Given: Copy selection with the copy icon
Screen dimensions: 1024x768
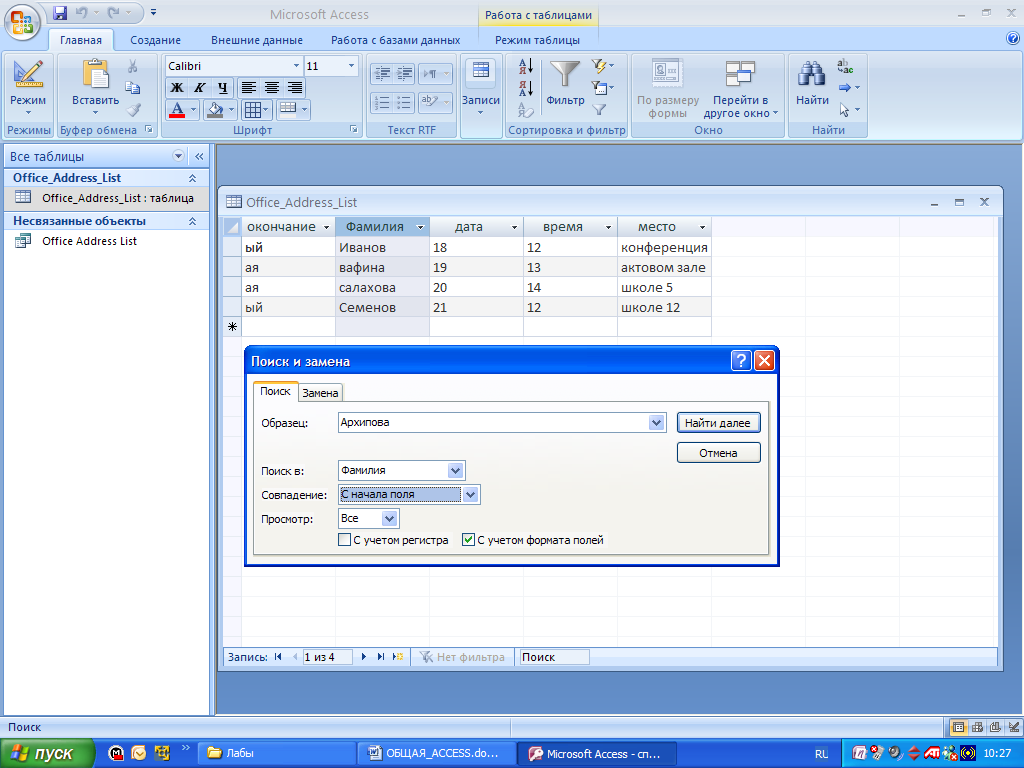Looking at the screenshot, I should 133,88.
